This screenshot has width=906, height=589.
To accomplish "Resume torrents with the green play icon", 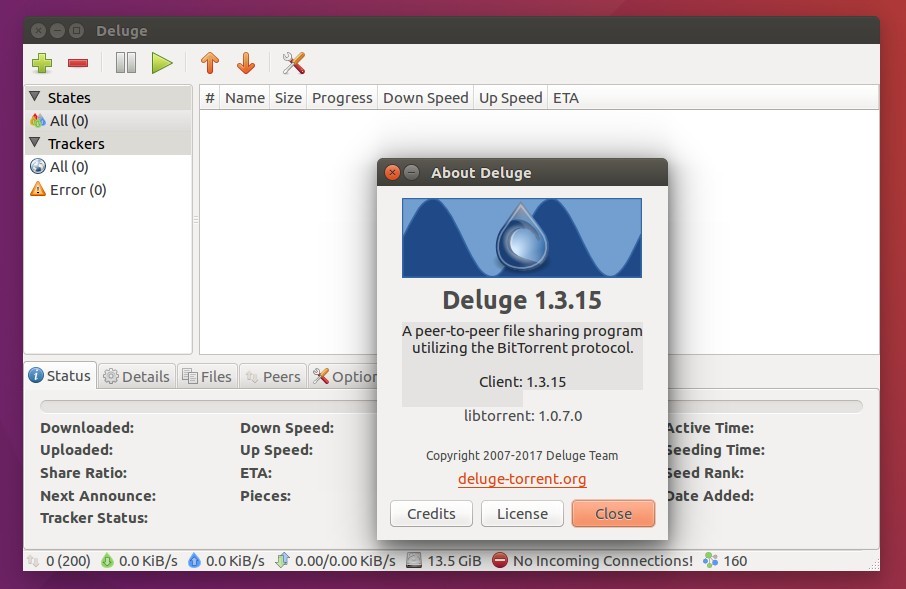I will [162, 63].
